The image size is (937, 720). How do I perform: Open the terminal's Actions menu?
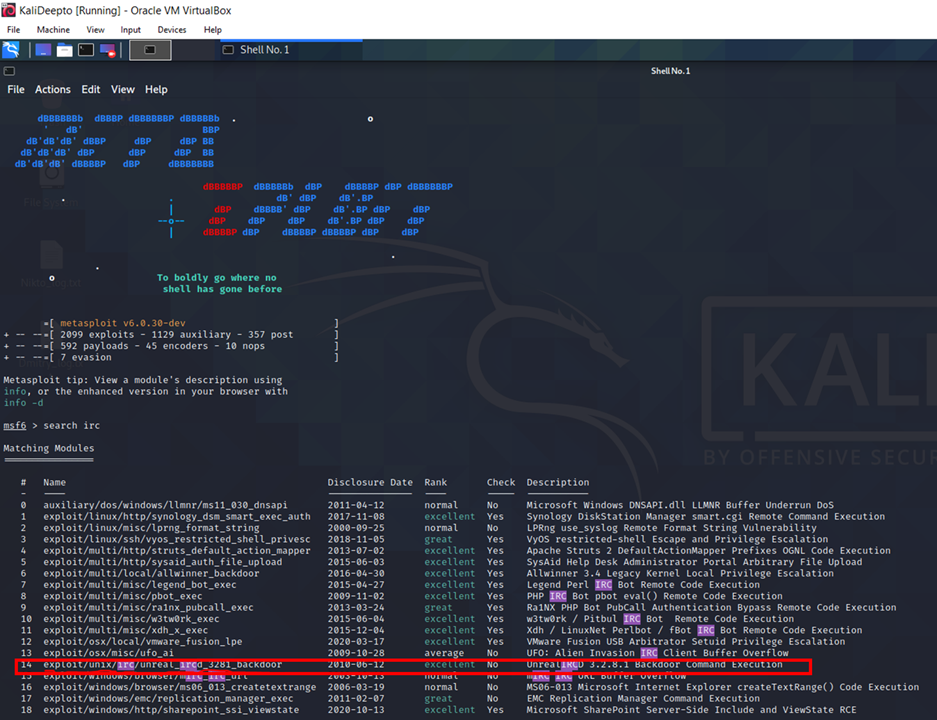pyautogui.click(x=53, y=90)
